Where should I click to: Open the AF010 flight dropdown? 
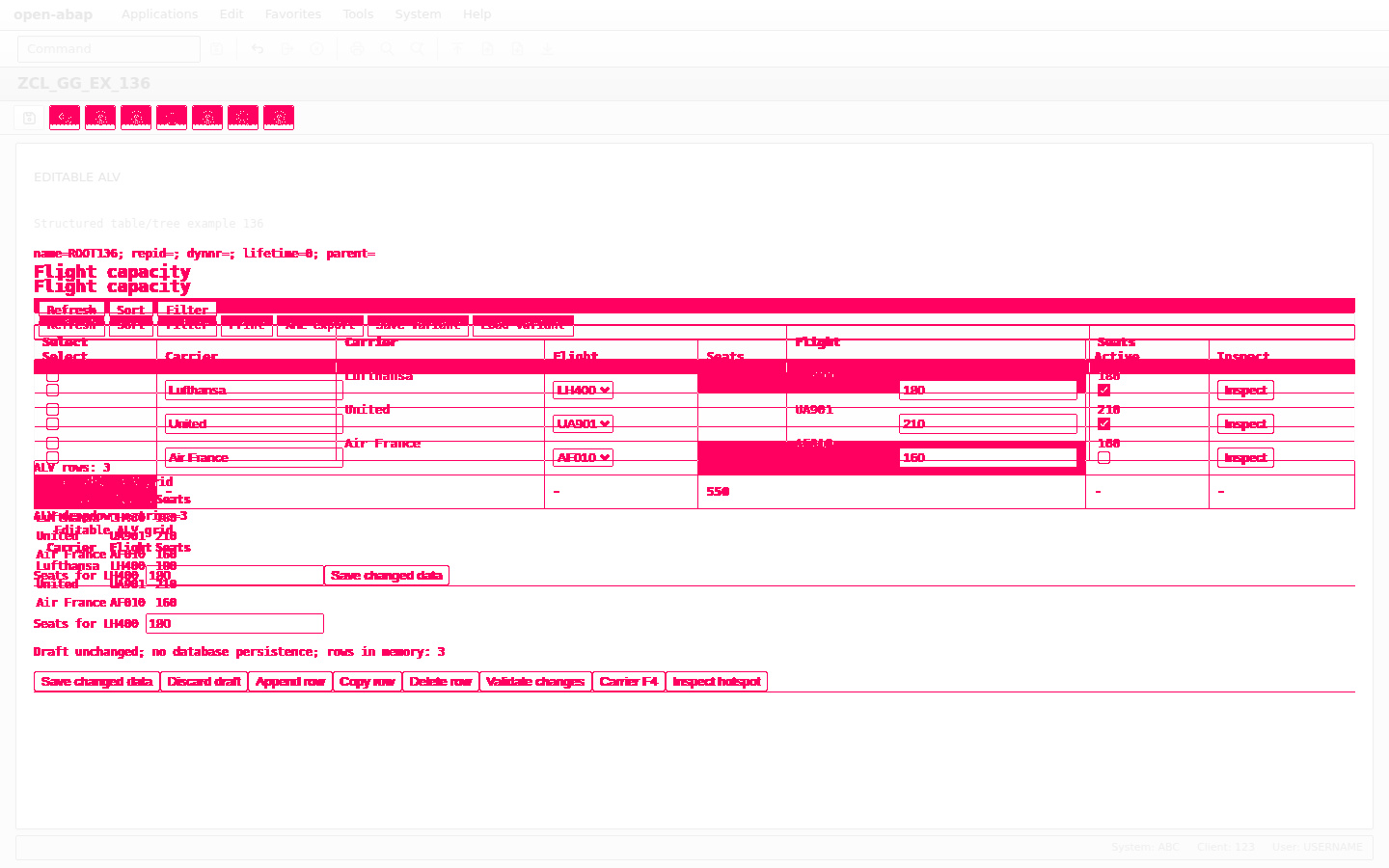(583, 458)
